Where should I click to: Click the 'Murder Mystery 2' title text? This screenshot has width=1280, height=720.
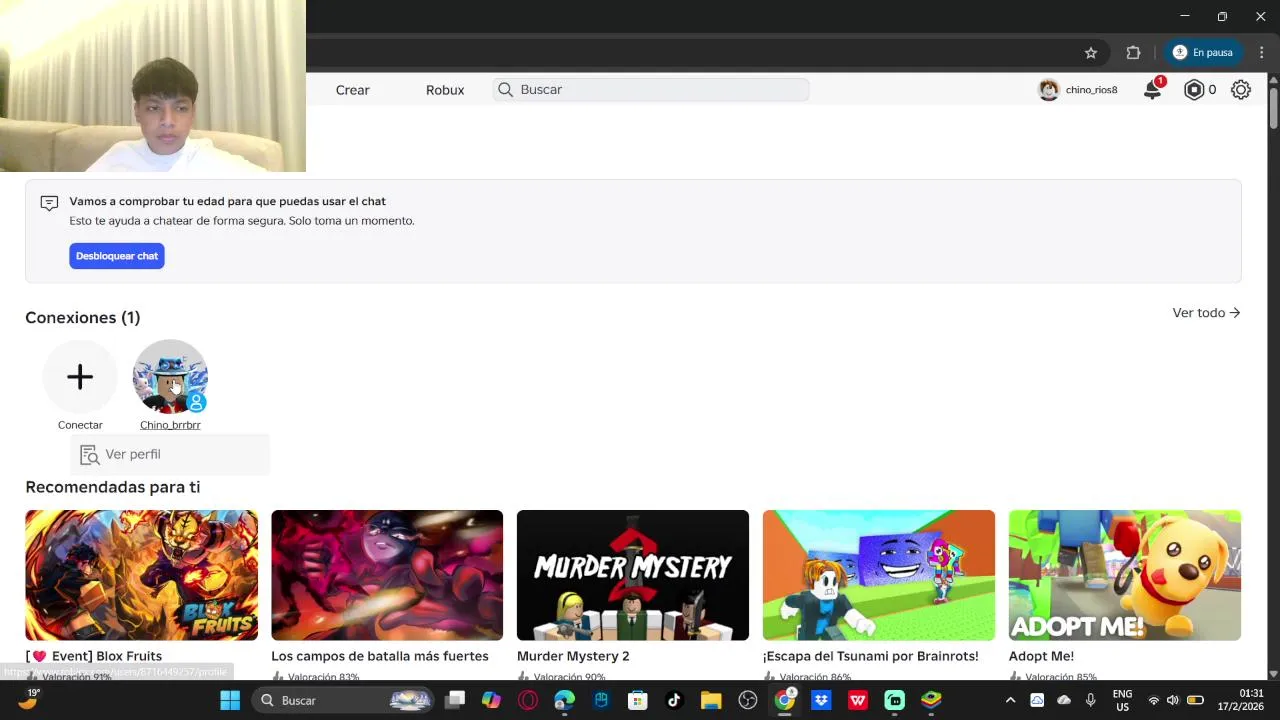click(x=573, y=656)
